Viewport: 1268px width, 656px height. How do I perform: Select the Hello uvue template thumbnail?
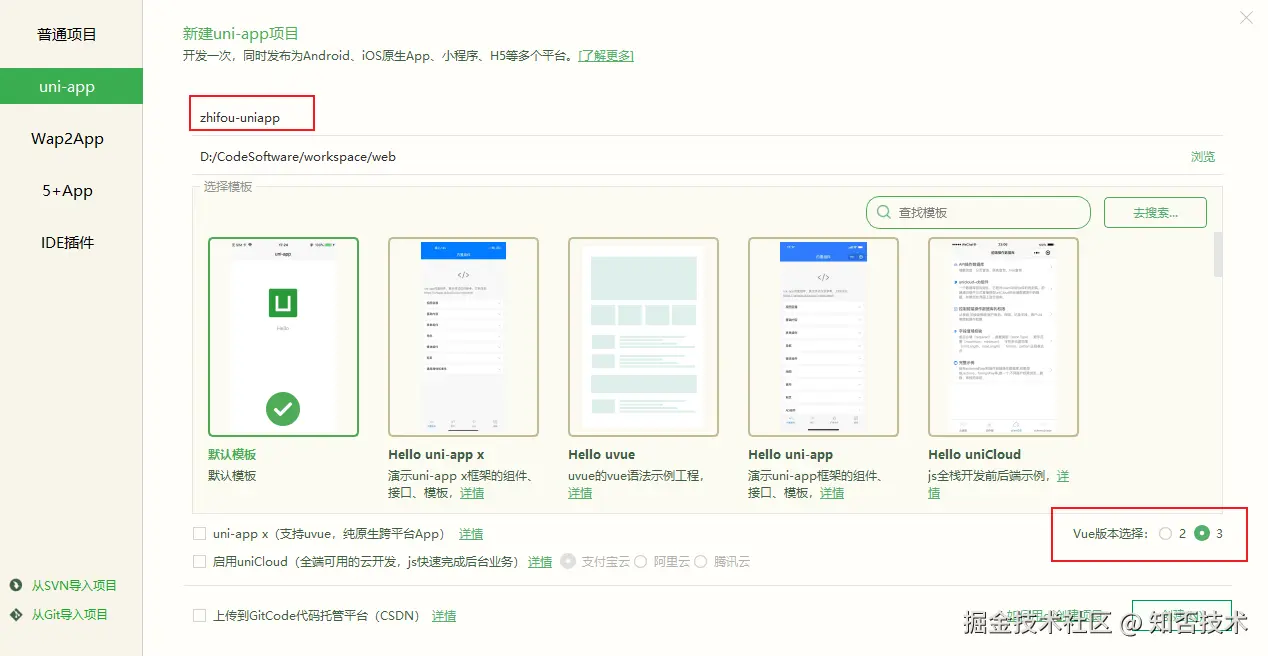coord(643,336)
